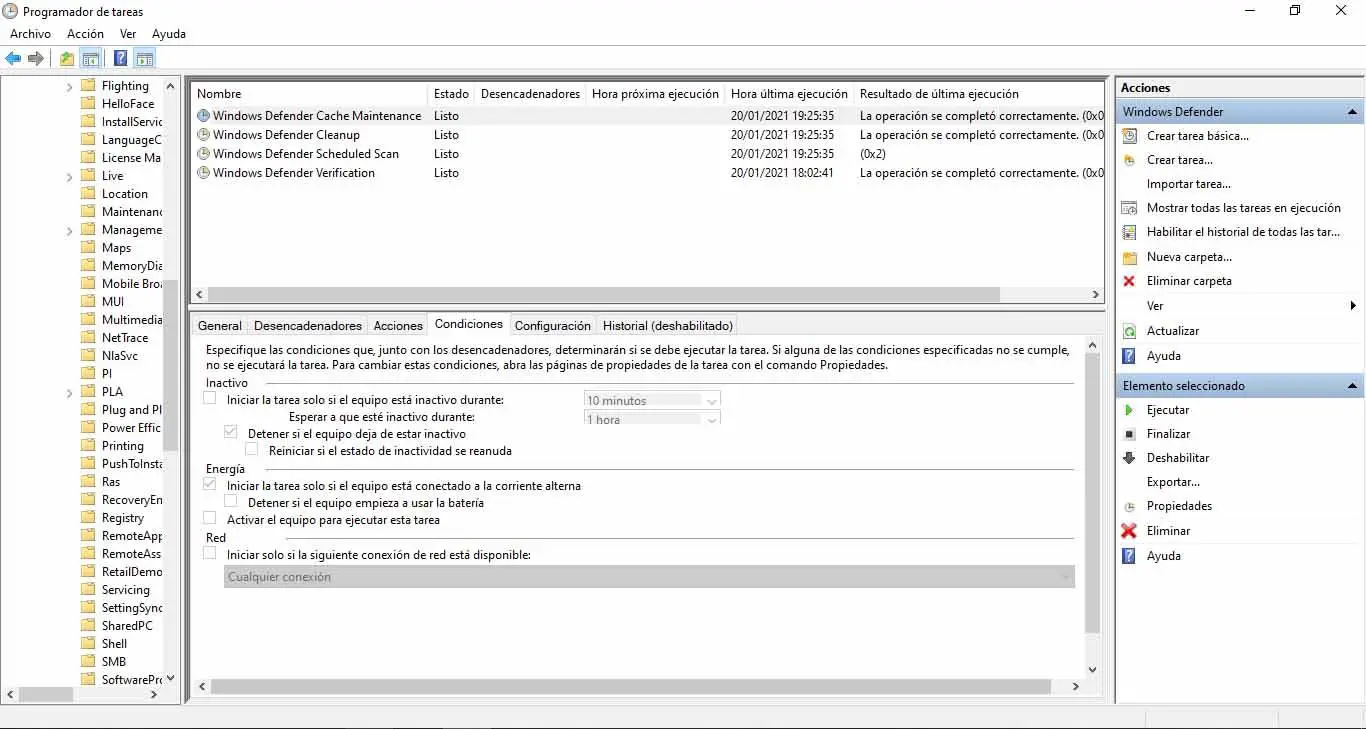Open the Ver submenu arrow in Acciones pane
The height and width of the screenshot is (729, 1366).
pyautogui.click(x=1353, y=306)
